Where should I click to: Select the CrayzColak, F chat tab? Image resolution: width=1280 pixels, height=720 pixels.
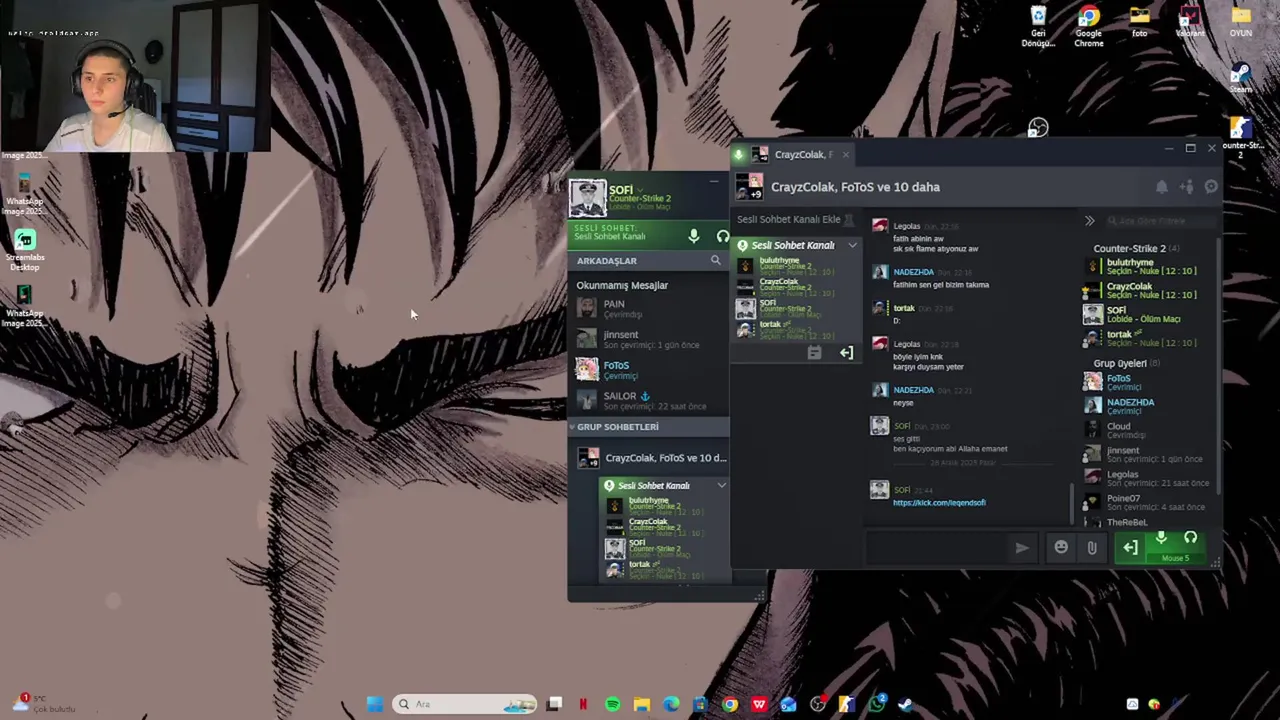point(795,154)
